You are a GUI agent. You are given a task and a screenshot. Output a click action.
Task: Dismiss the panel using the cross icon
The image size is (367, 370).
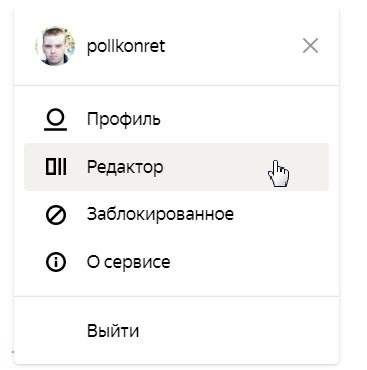coord(310,46)
